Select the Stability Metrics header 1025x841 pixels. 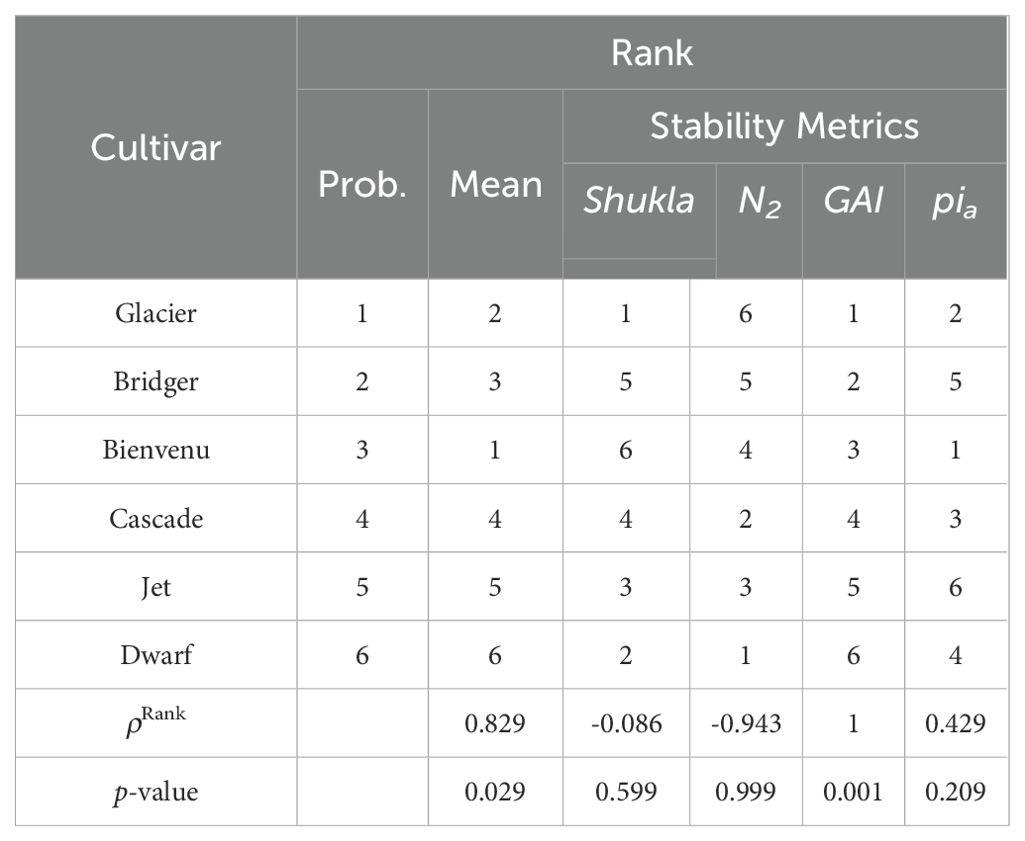tap(784, 126)
